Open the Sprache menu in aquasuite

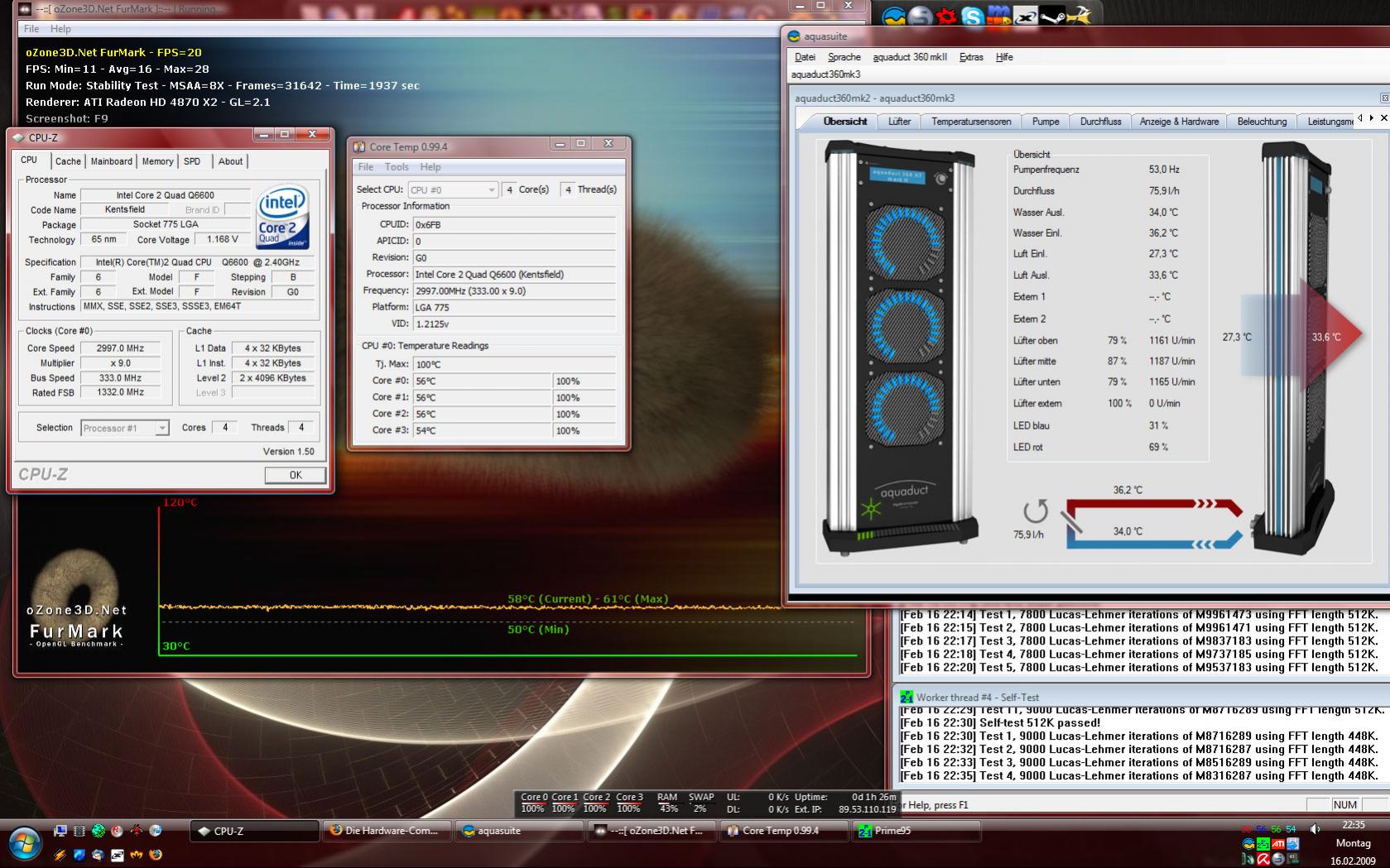[844, 57]
